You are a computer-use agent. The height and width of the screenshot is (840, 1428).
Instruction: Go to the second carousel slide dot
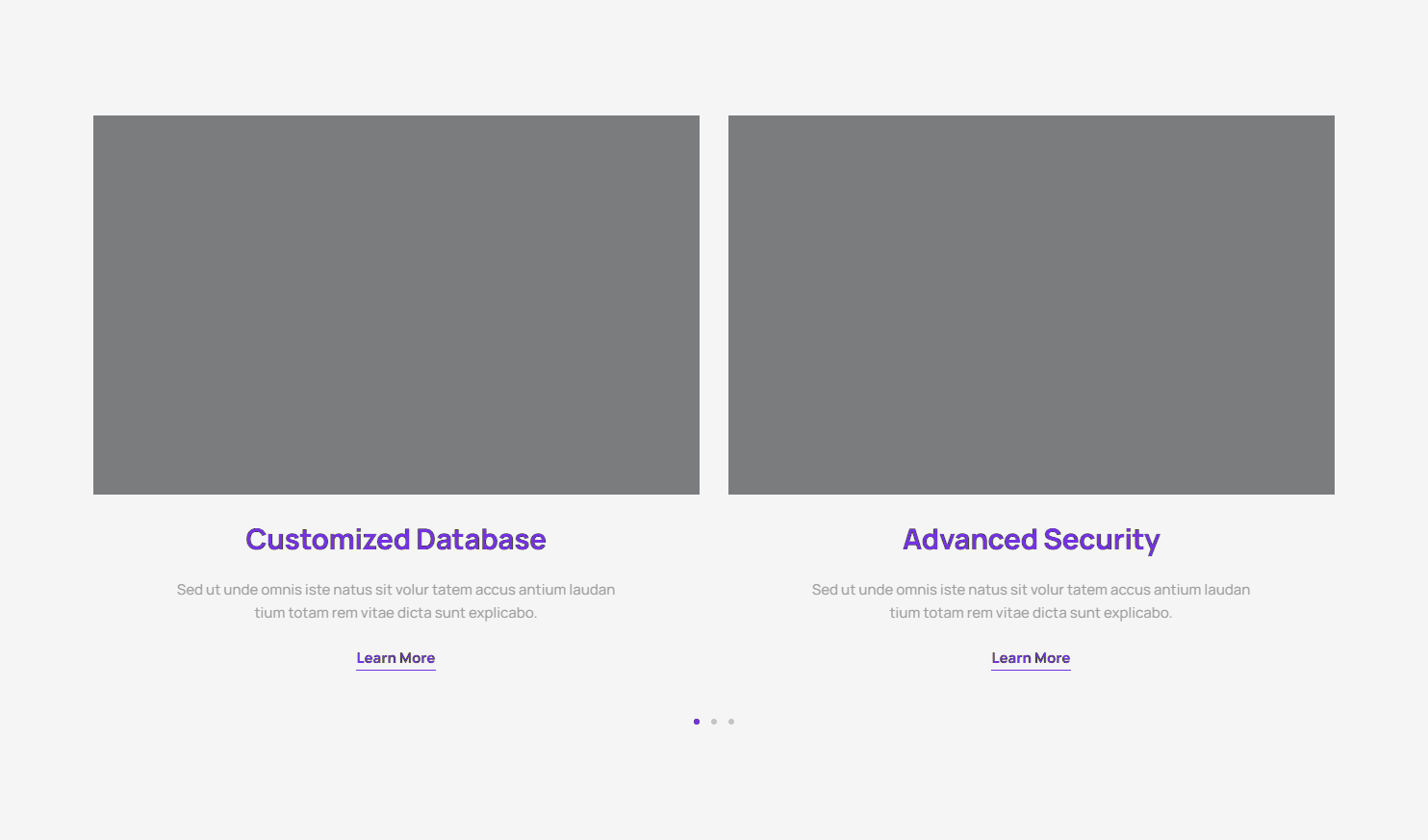coord(714,722)
